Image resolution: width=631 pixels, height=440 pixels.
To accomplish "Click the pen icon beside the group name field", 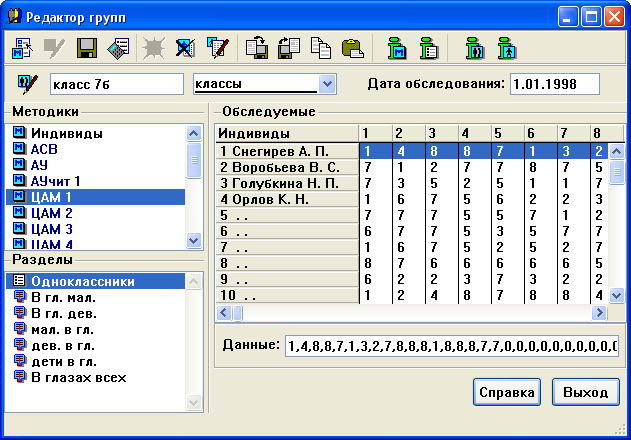I will tap(28, 84).
